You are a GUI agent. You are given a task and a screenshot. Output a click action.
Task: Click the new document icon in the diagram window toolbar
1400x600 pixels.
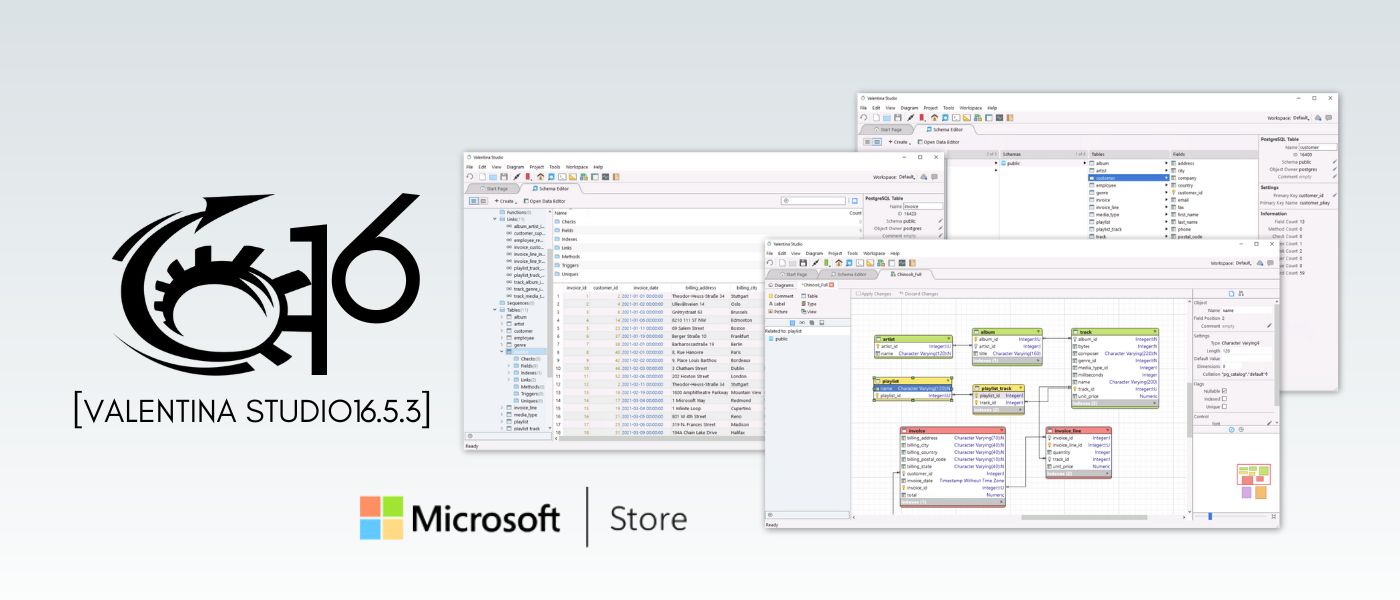782,263
